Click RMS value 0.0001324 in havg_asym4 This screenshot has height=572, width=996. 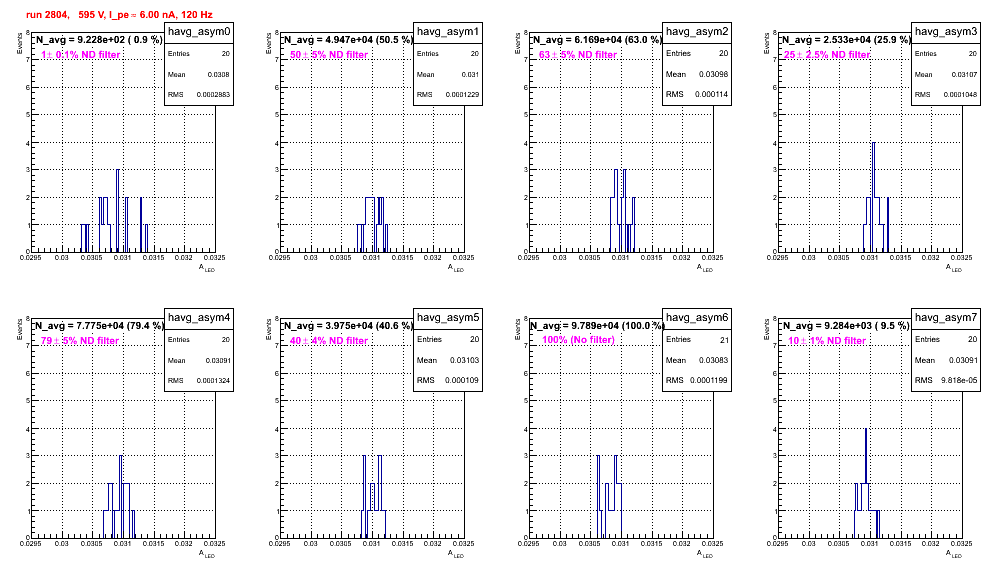click(x=213, y=381)
